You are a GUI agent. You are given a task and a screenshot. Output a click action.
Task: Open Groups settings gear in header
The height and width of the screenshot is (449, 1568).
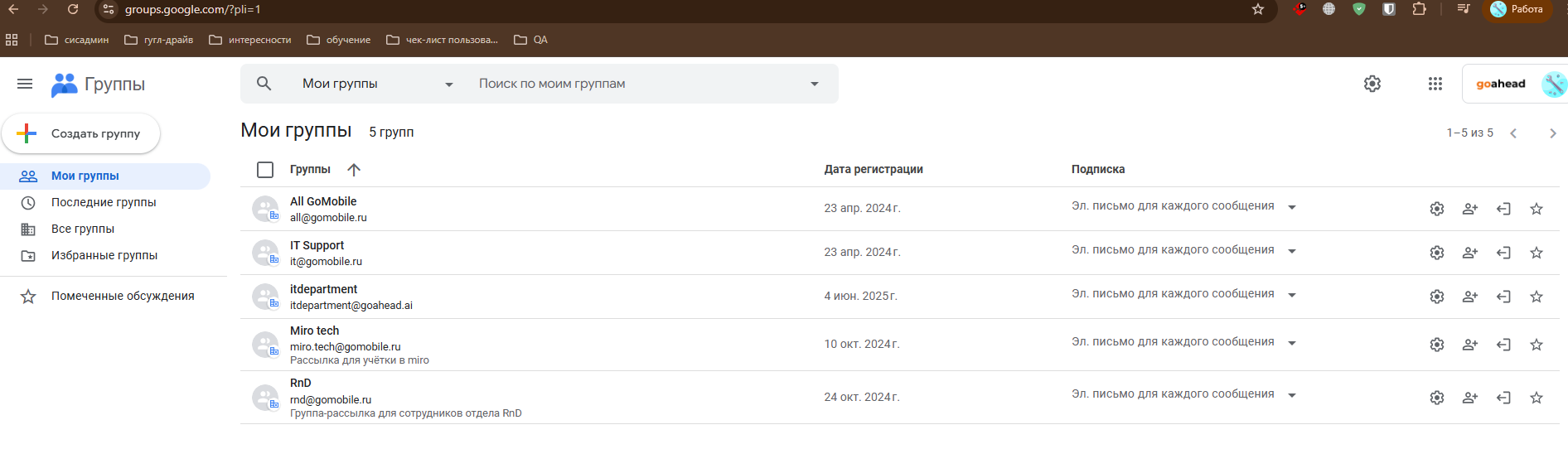(x=1372, y=84)
